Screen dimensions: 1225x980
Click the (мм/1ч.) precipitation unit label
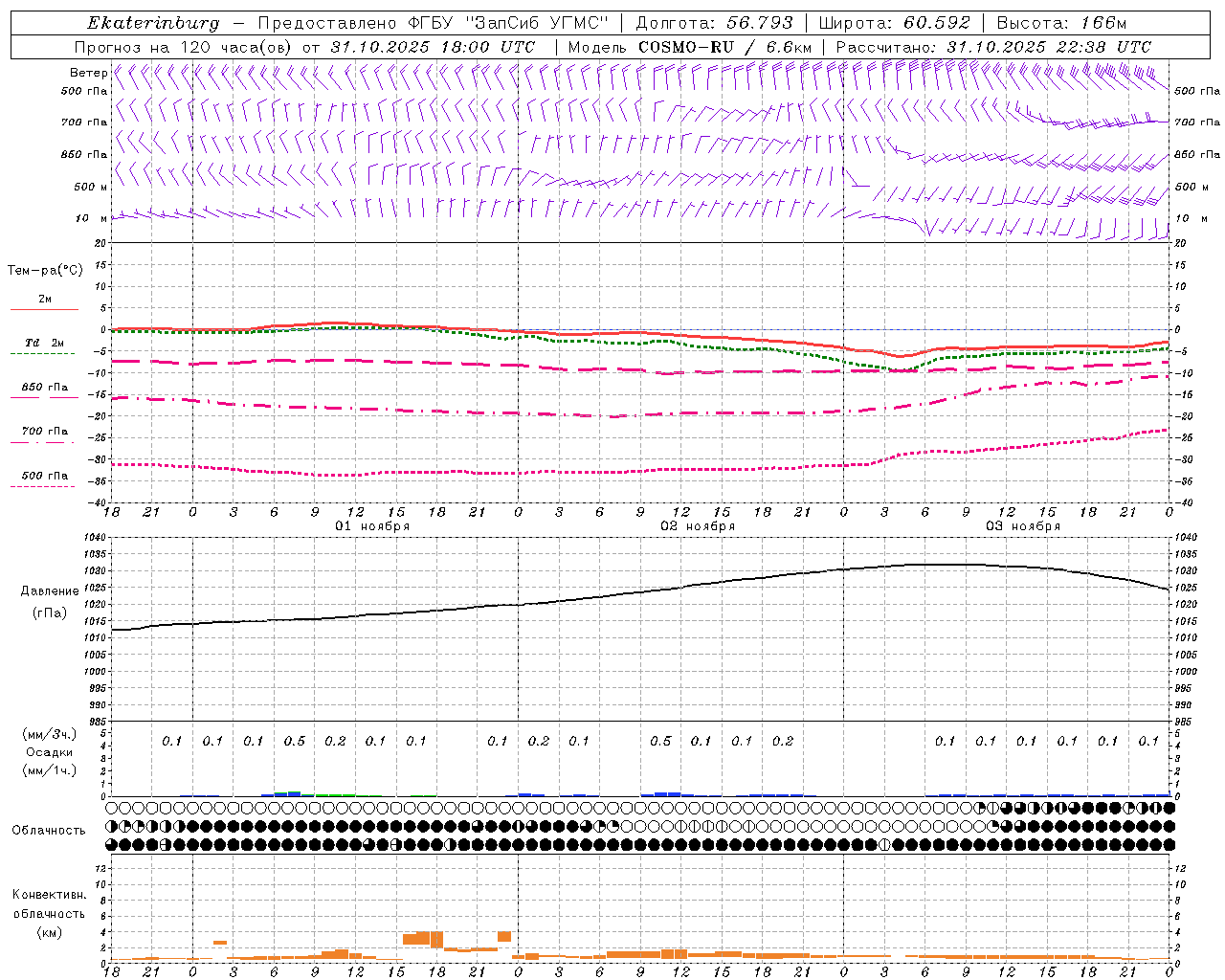coord(49,770)
